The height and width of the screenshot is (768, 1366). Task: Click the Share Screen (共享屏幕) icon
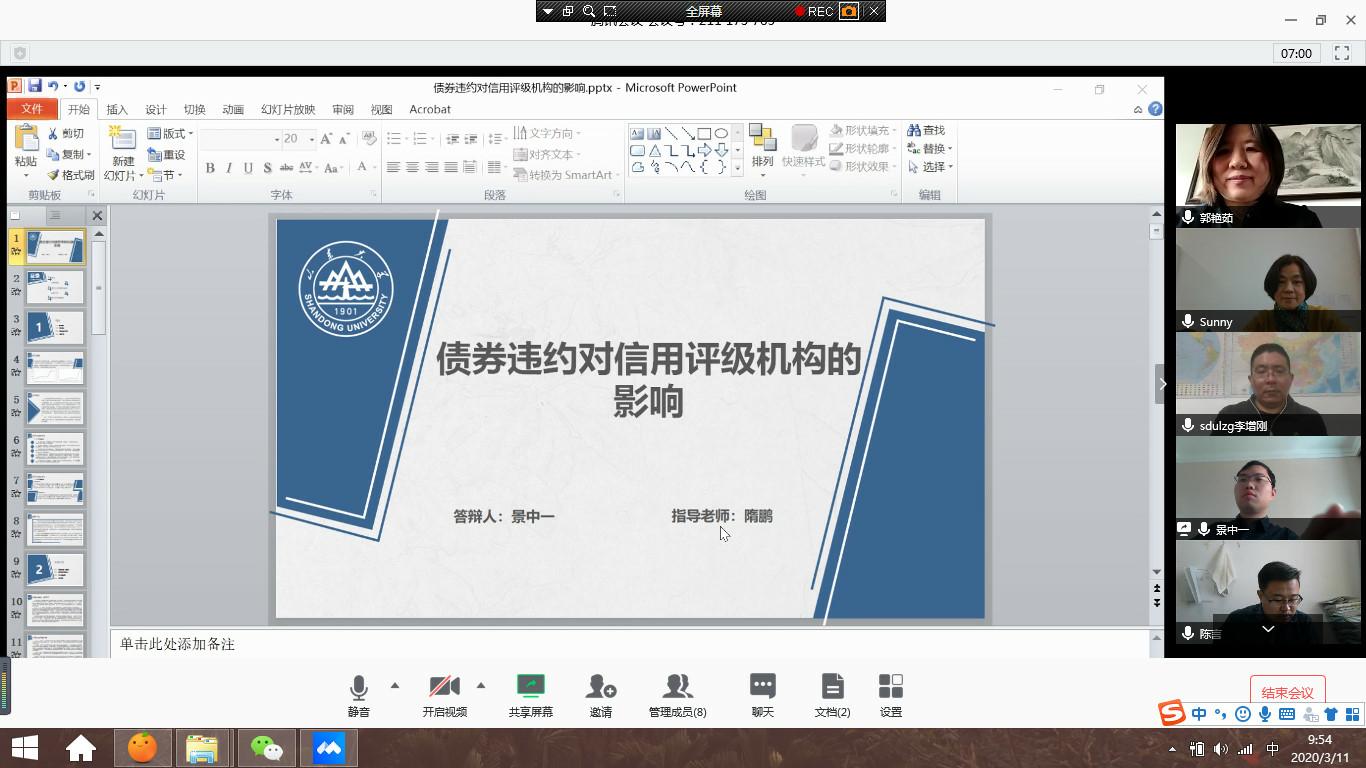pyautogui.click(x=530, y=687)
